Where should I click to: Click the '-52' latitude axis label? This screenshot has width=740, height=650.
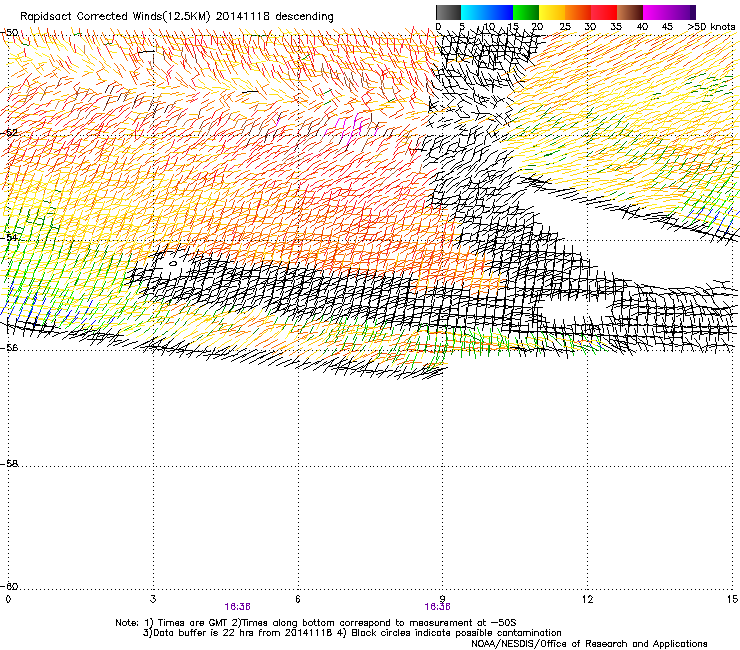tap(9, 133)
